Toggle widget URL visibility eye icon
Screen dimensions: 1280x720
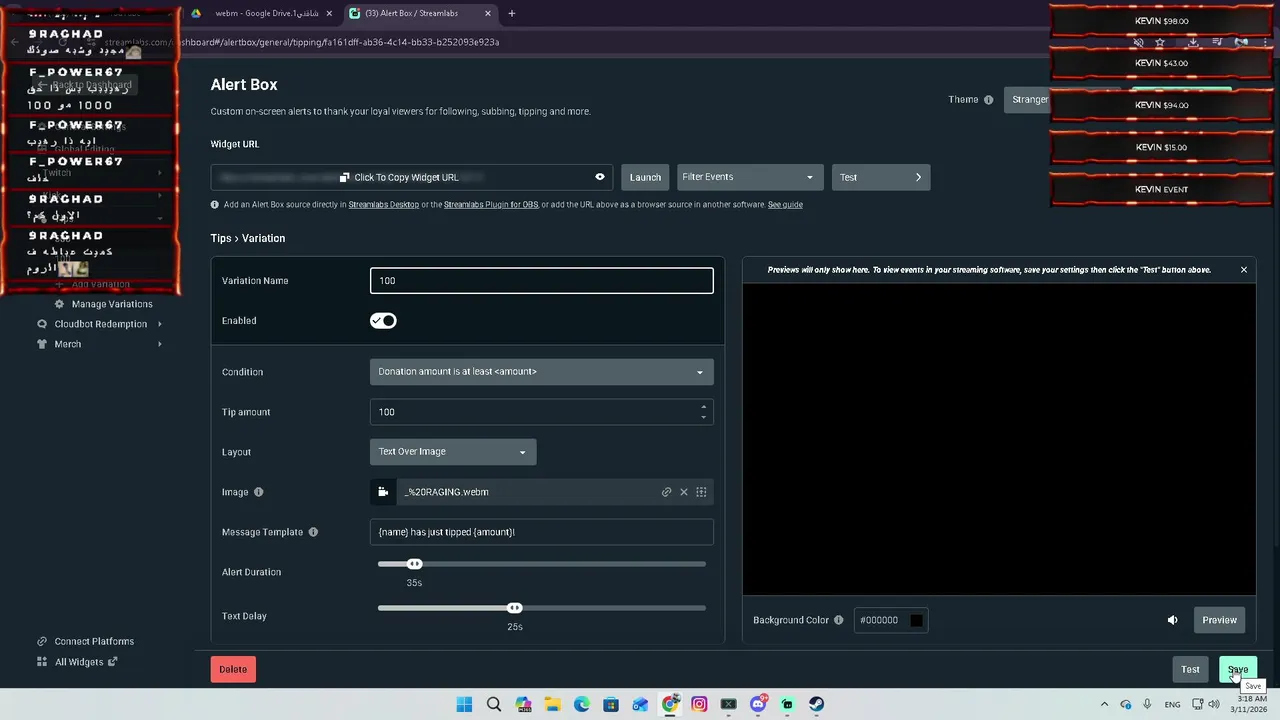[x=600, y=177]
